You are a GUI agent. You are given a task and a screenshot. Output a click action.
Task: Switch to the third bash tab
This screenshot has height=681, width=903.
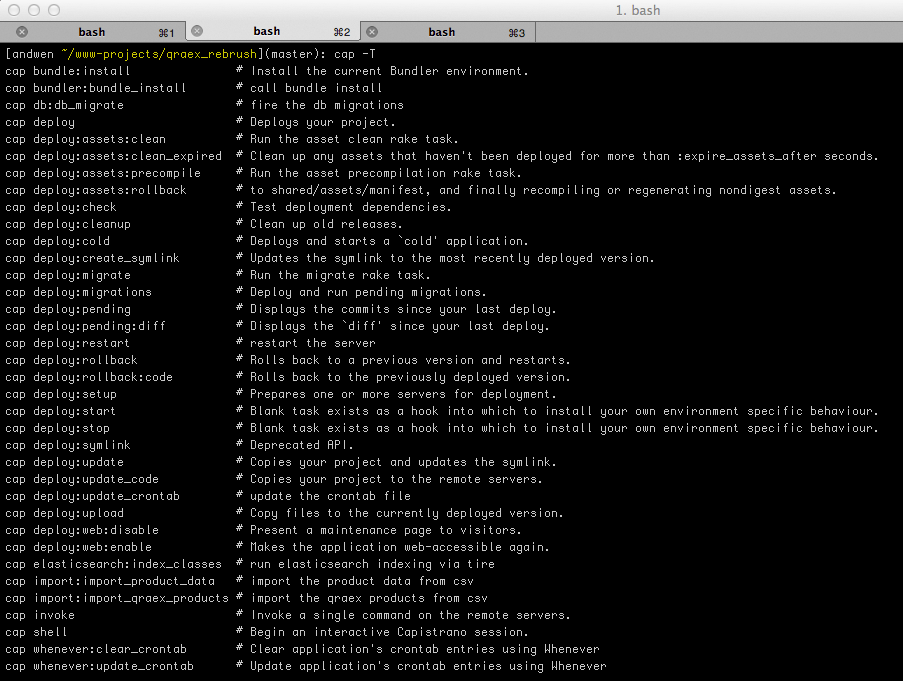pos(441,31)
